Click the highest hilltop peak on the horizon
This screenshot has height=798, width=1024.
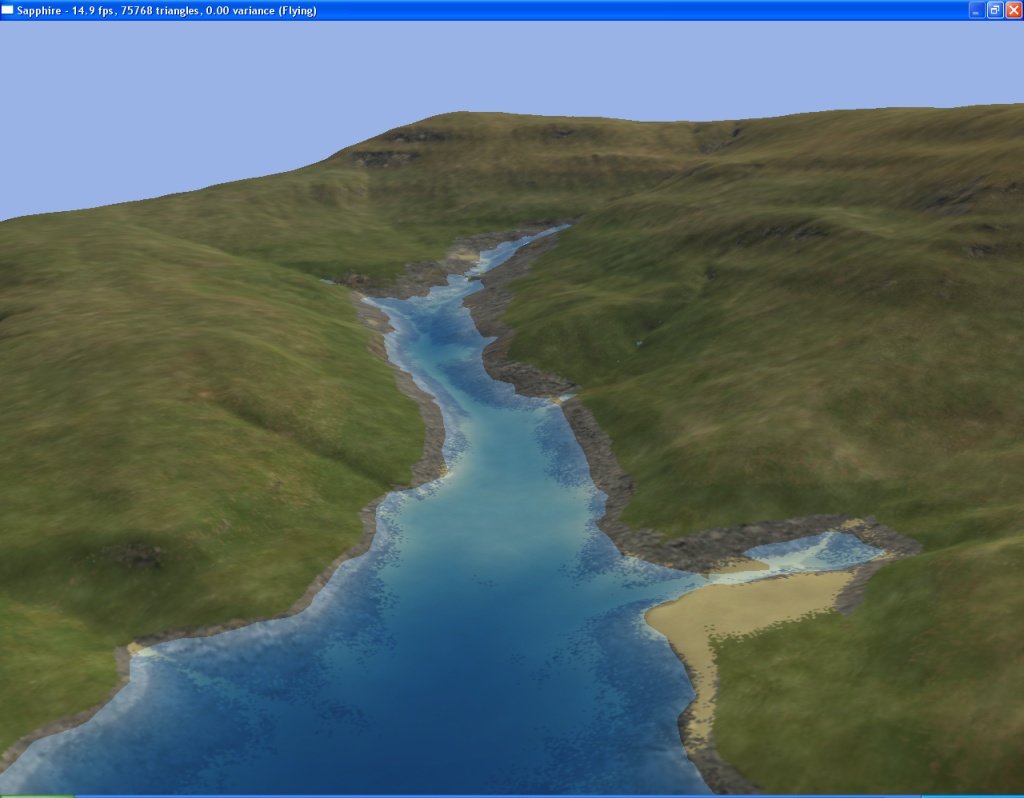click(470, 116)
